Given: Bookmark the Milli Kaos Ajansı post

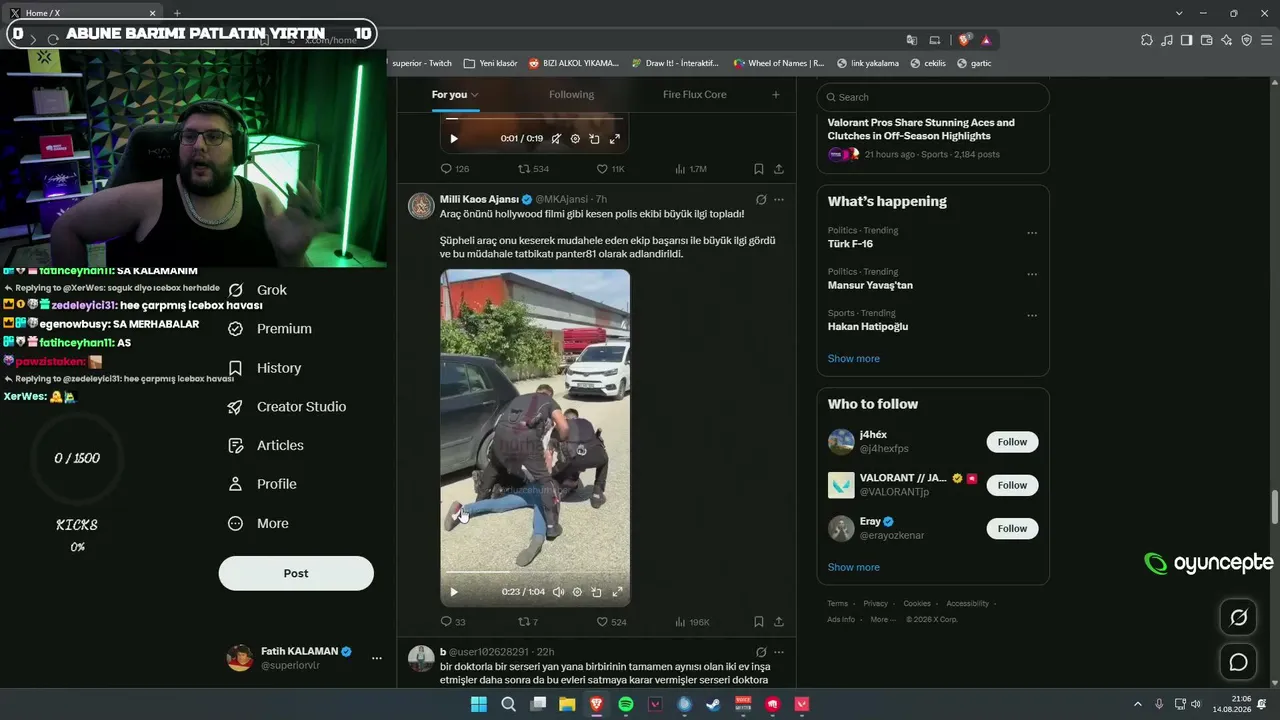Looking at the screenshot, I should point(759,622).
